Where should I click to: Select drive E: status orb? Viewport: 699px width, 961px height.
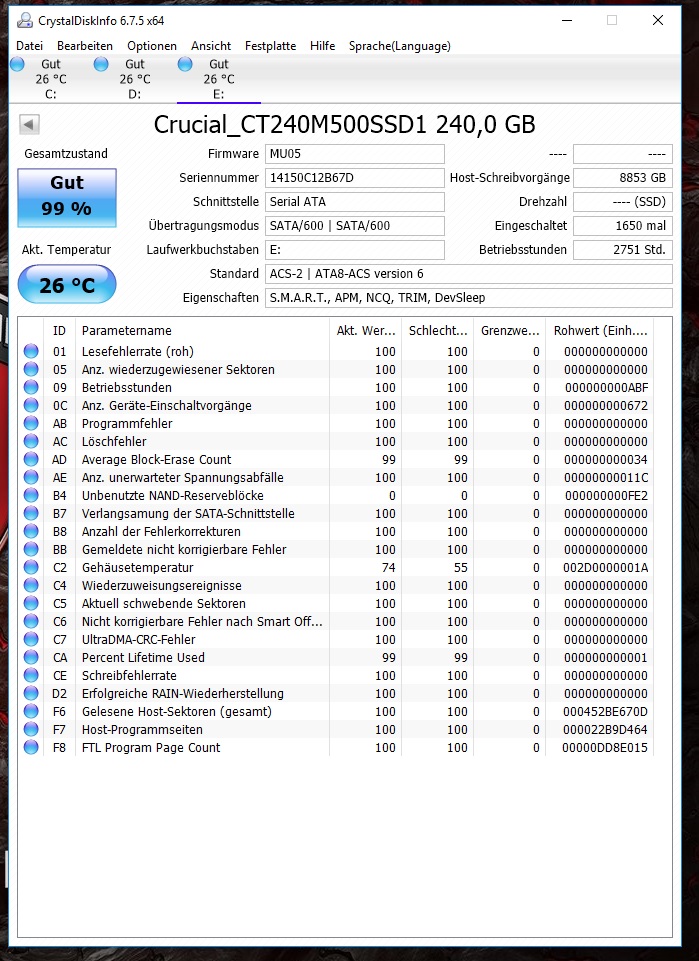pyautogui.click(x=185, y=64)
